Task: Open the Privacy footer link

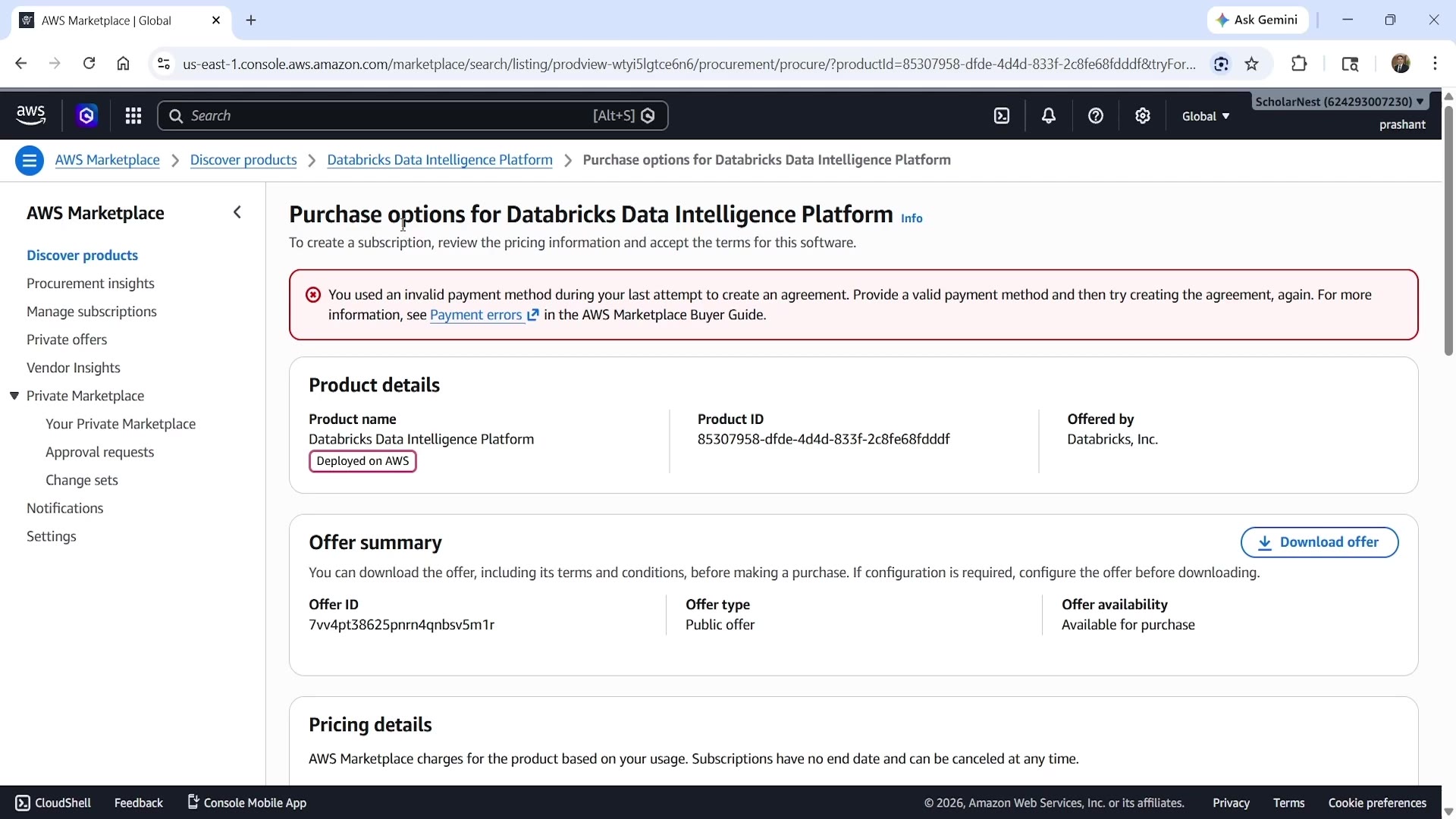Action: pos(1231,803)
